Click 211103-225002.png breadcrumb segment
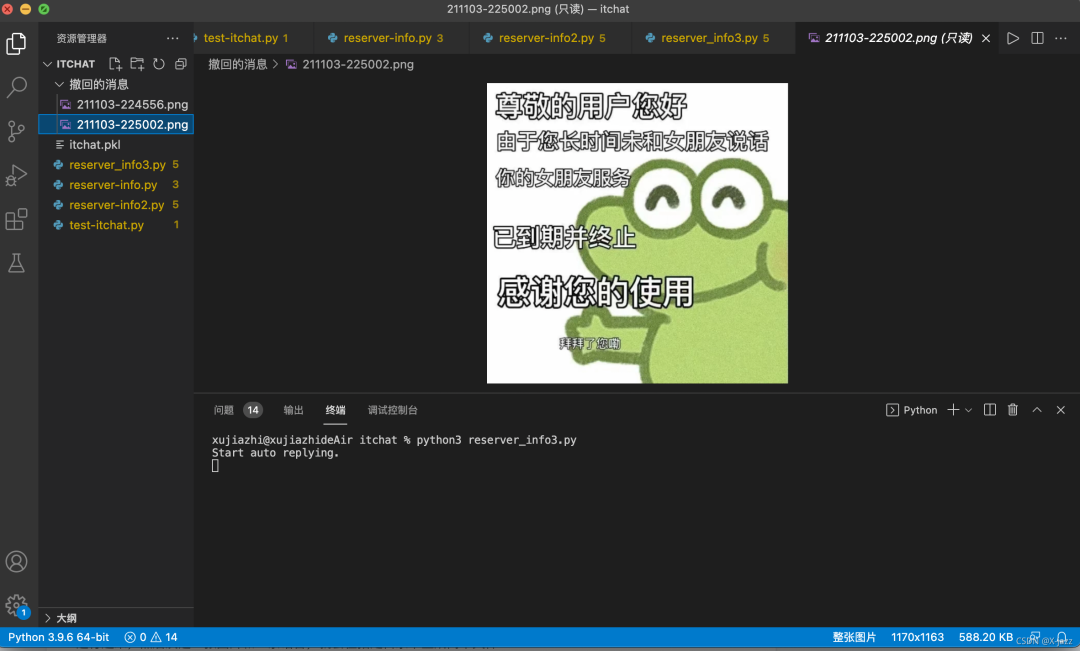 click(357, 64)
